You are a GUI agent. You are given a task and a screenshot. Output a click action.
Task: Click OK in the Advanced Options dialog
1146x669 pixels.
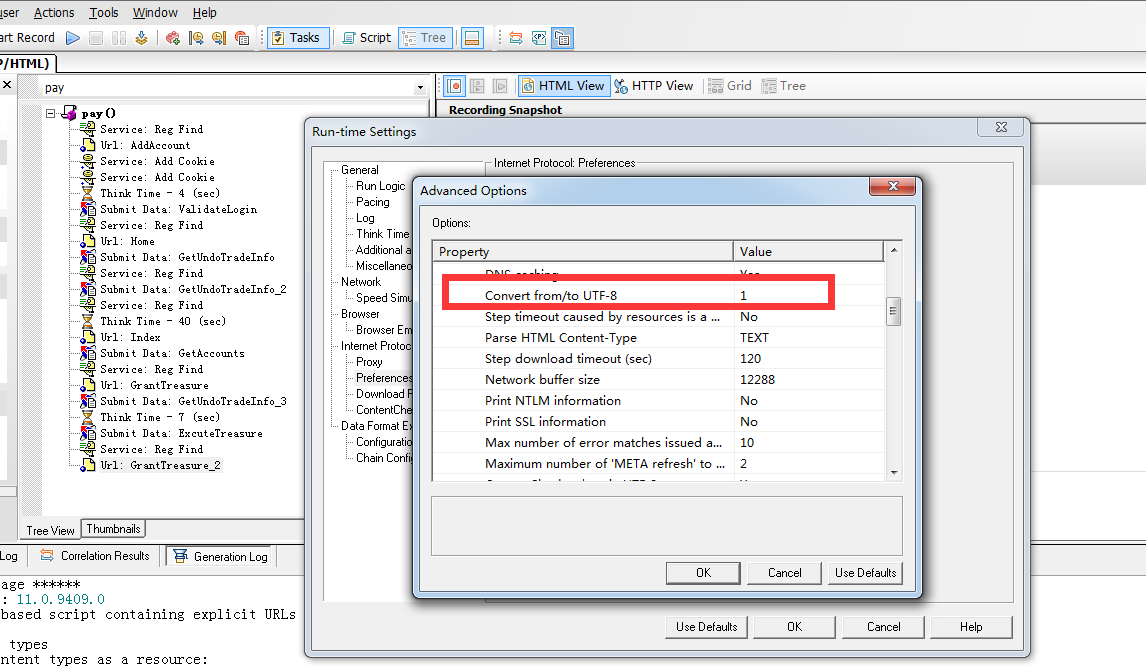[703, 572]
